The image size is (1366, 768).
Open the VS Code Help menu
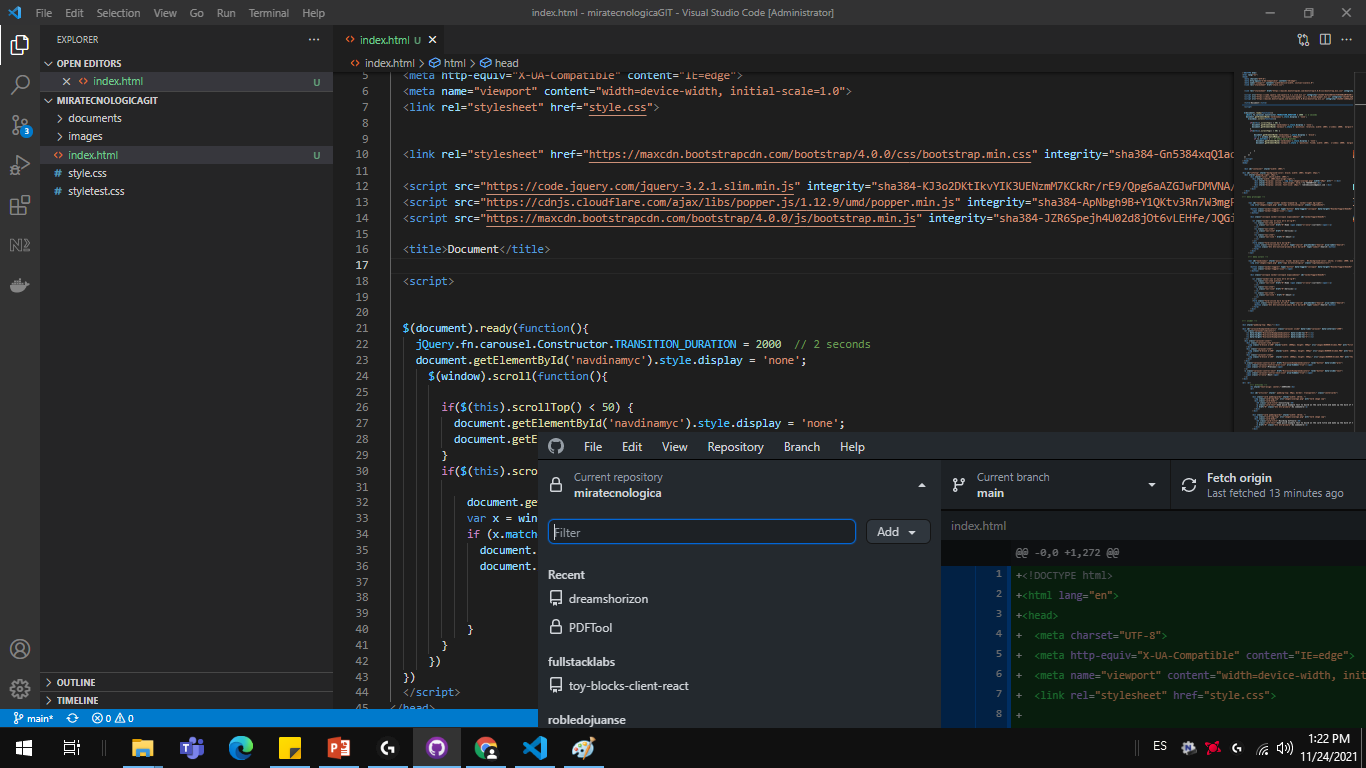point(313,13)
